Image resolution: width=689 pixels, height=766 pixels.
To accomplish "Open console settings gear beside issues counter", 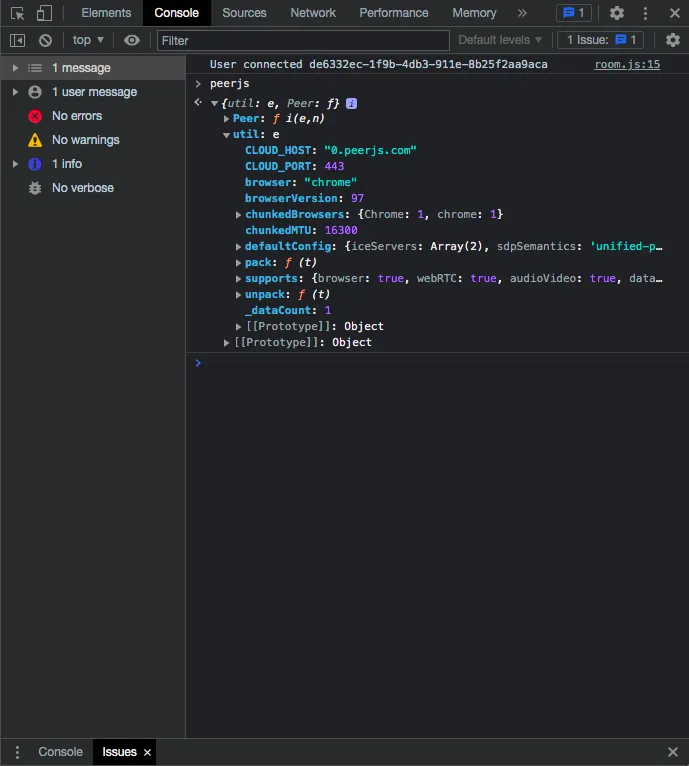I will point(673,40).
